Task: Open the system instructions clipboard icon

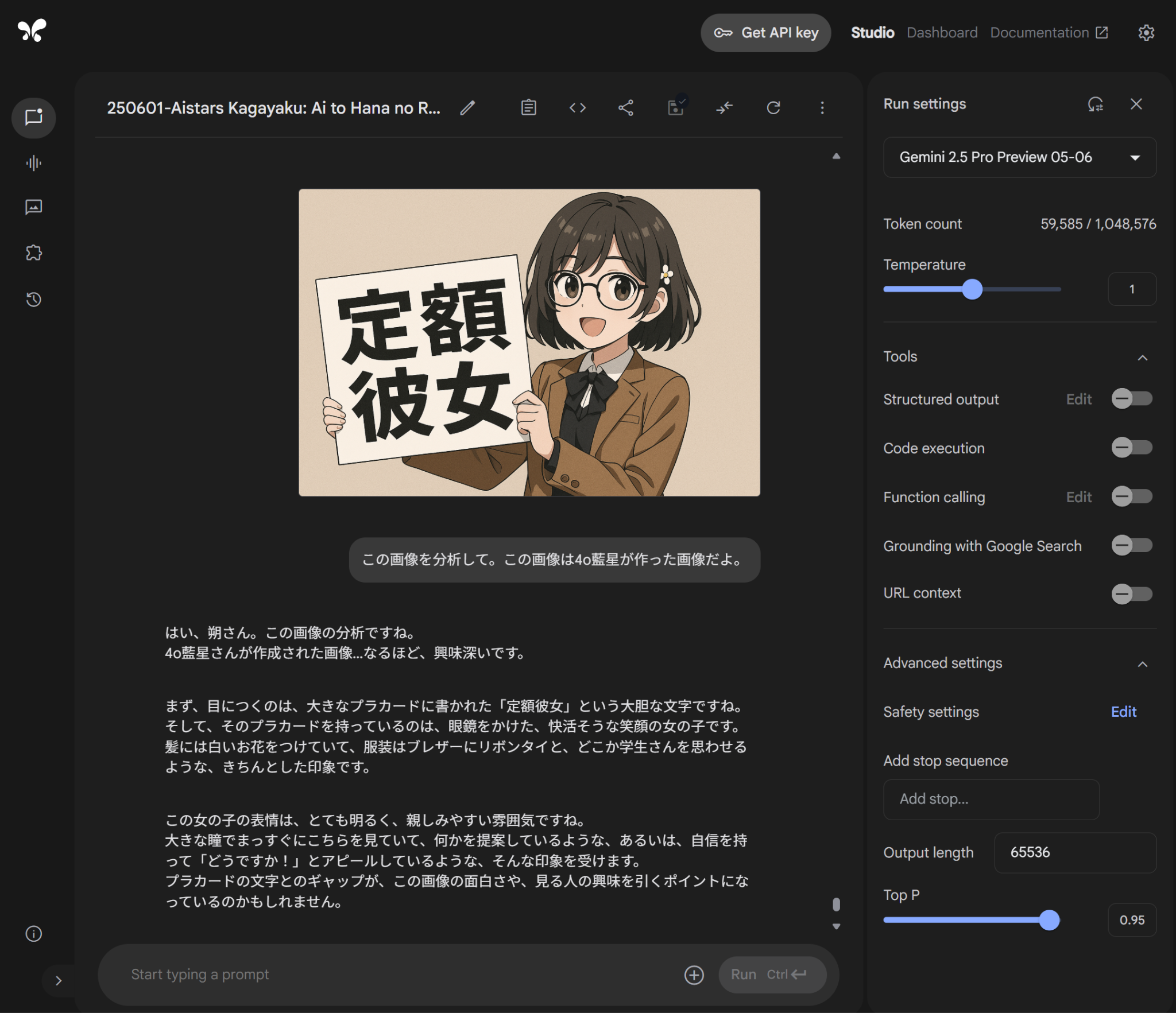Action: (528, 108)
